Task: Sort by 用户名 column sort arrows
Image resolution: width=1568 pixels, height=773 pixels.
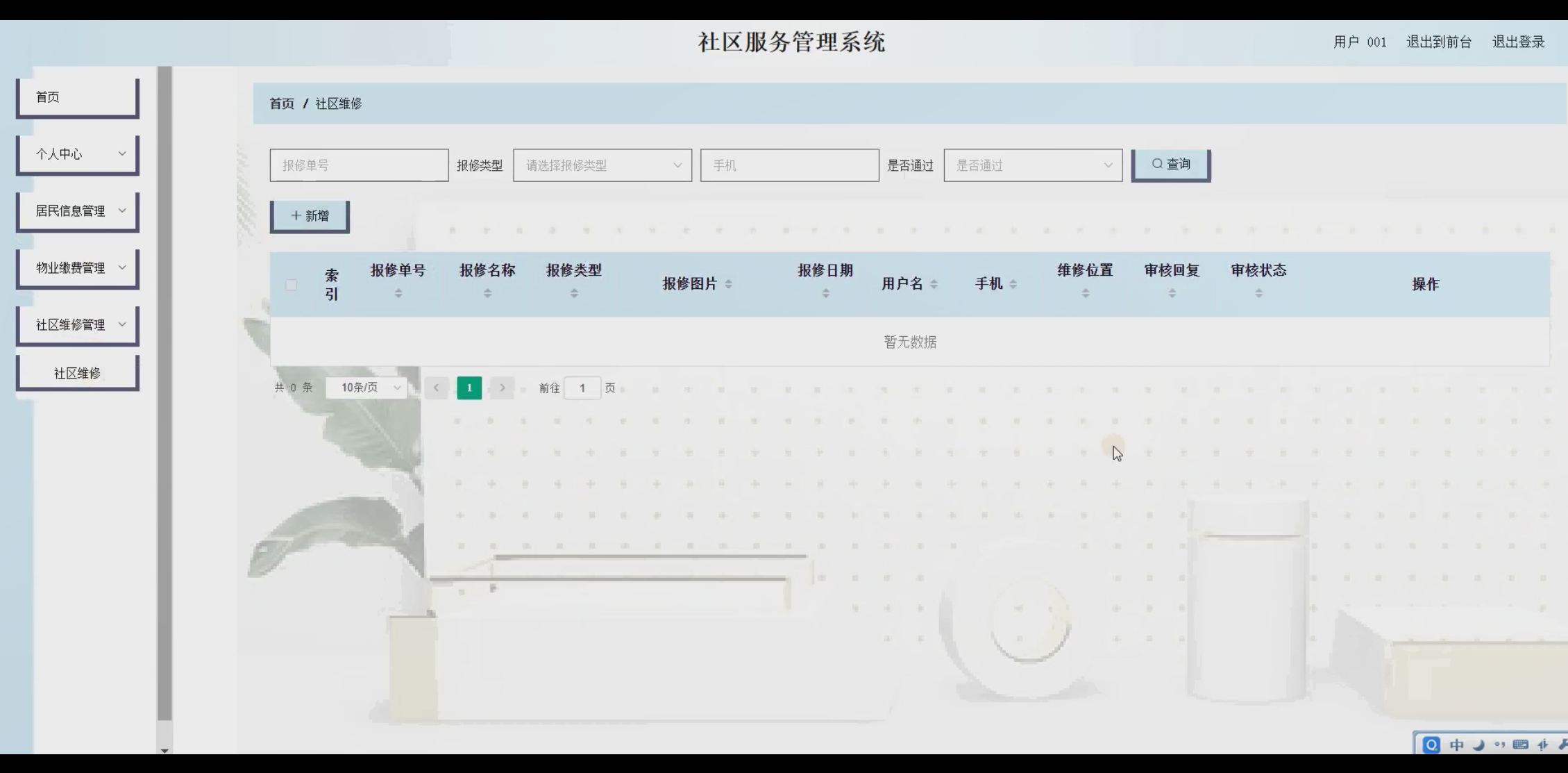Action: click(934, 284)
